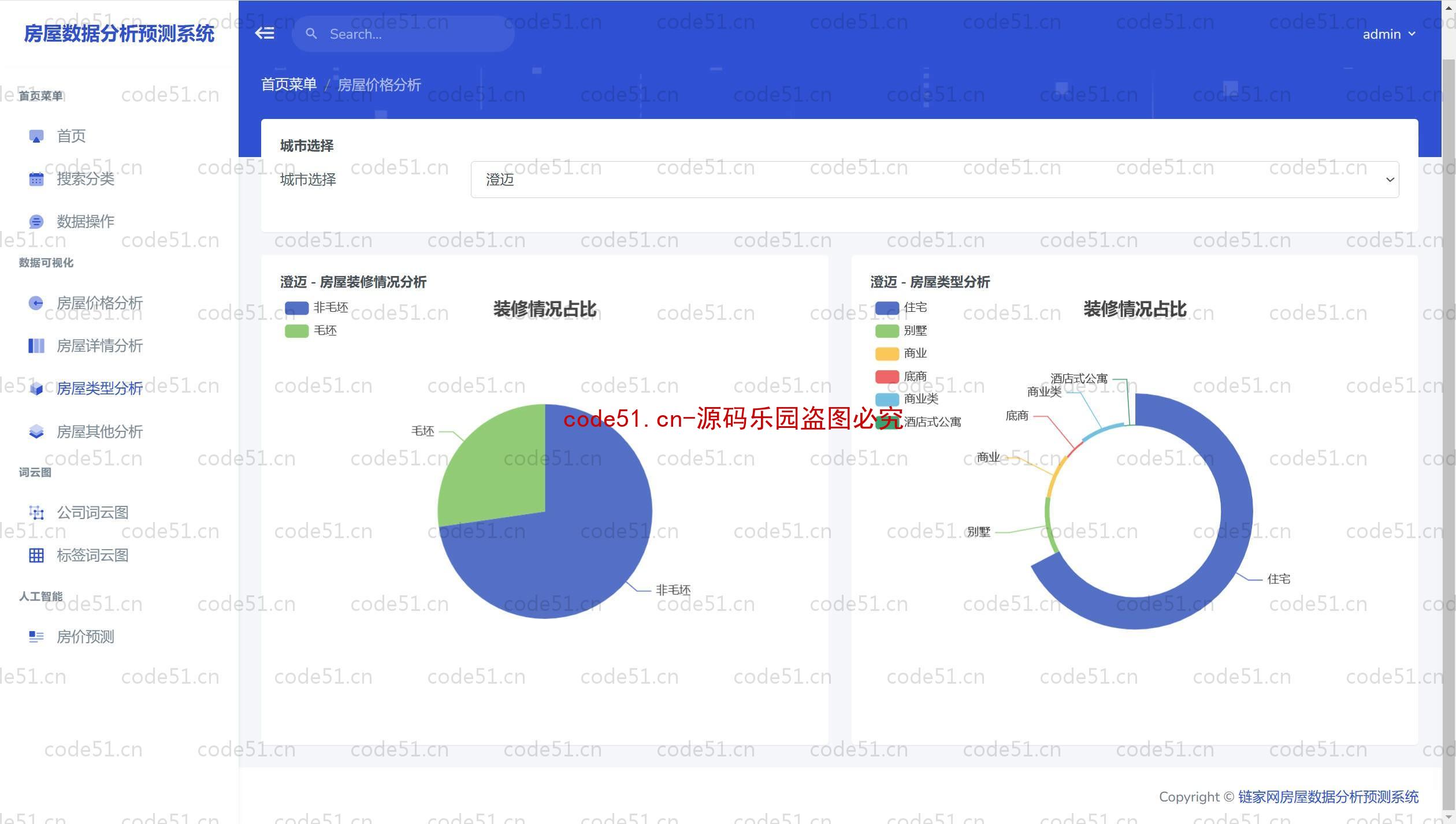Viewport: 1456px width, 824px height.
Task: Open the admin user dropdown
Action: click(x=1388, y=34)
